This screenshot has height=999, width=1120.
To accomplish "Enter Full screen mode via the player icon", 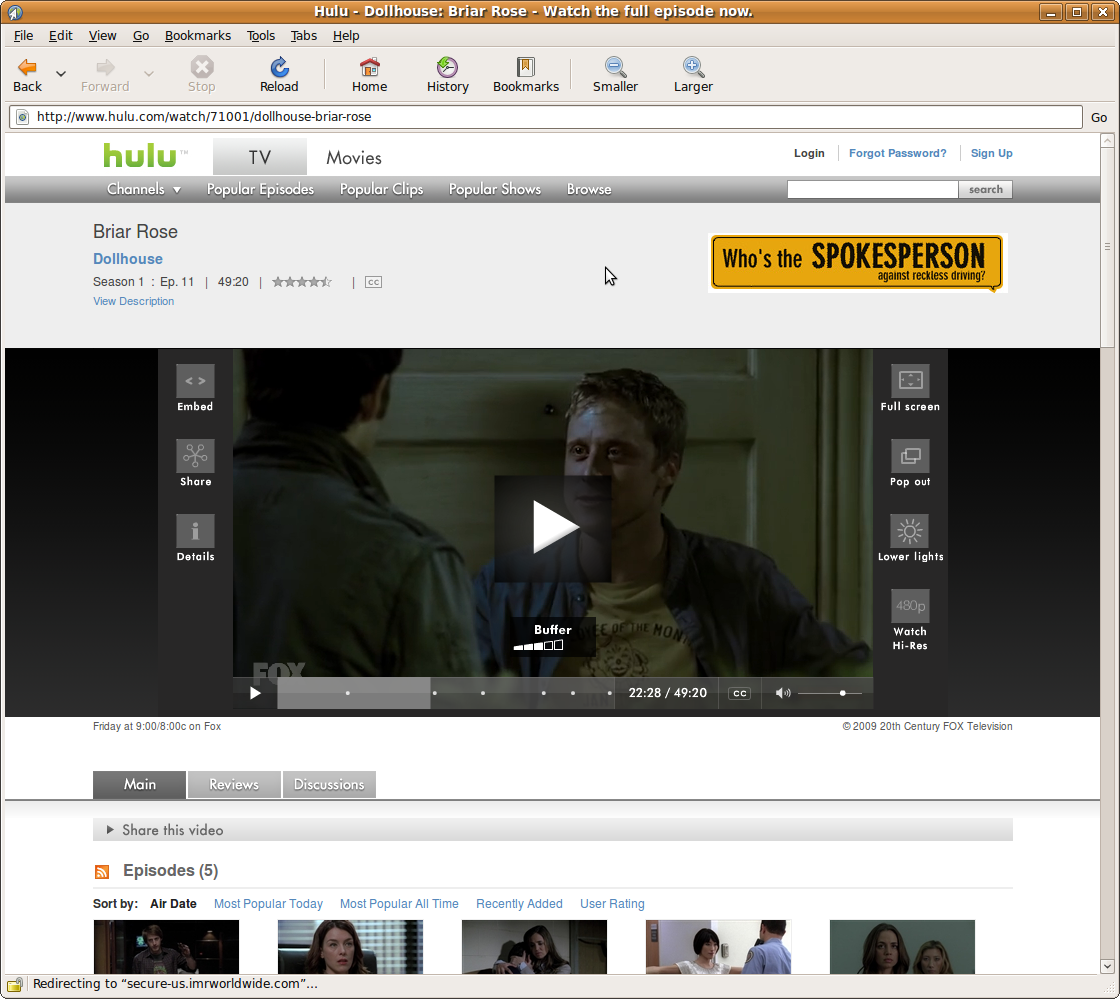I will click(x=910, y=382).
